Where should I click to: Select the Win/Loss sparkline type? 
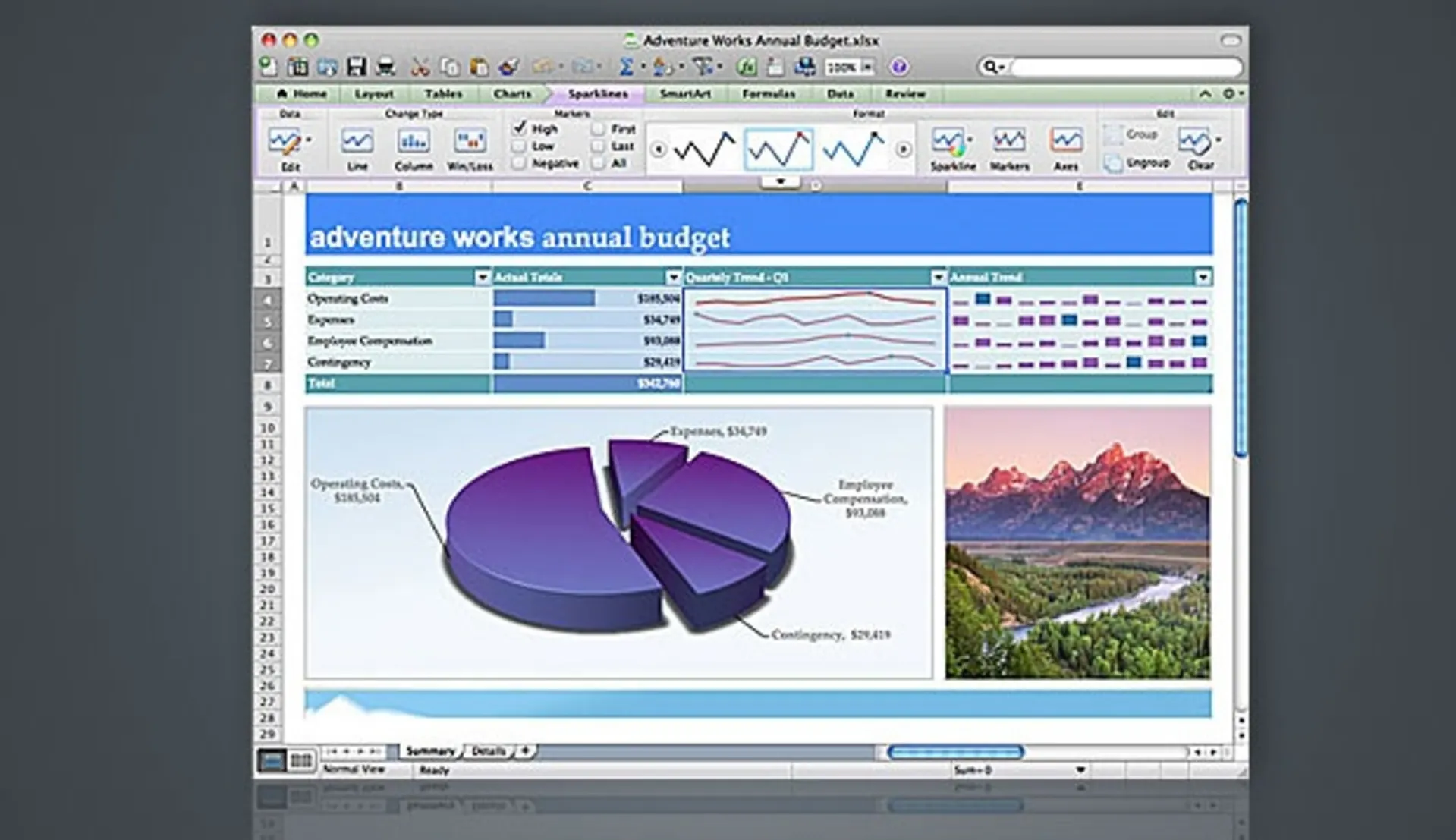[x=470, y=148]
